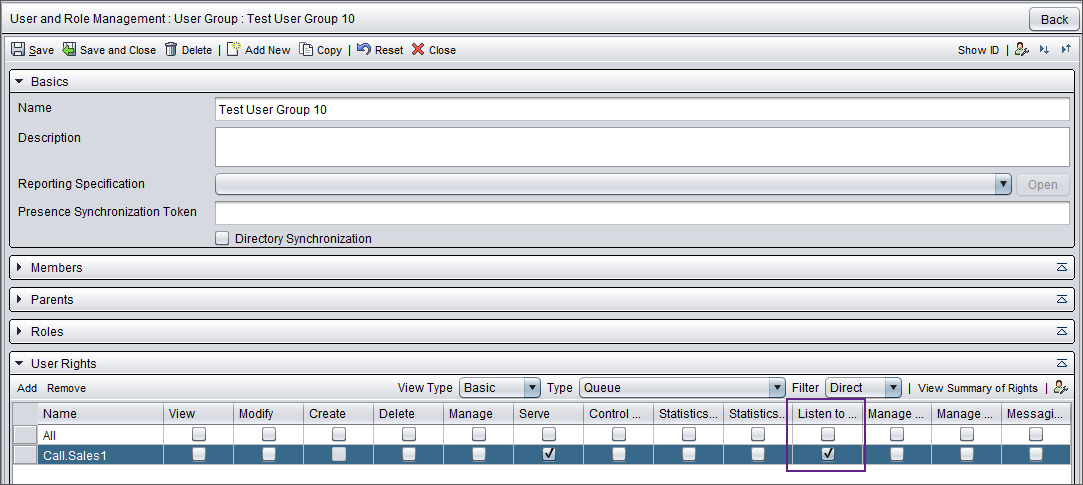This screenshot has width=1083, height=485.
Task: Open View Summary of Rights
Action: [x=977, y=388]
